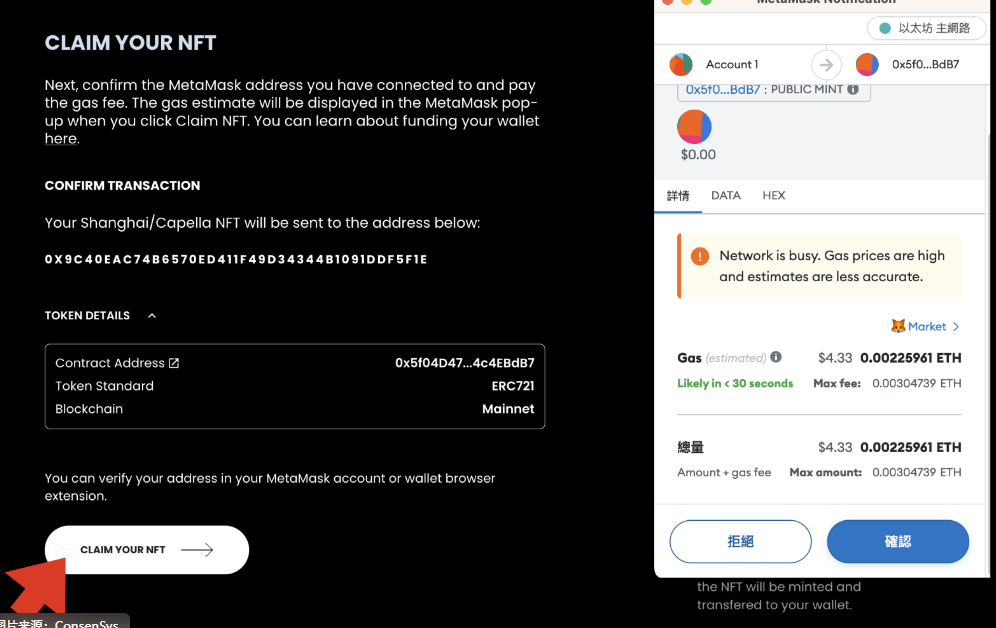
Task: Click the PUBLIC MINT info icon
Action: click(853, 90)
